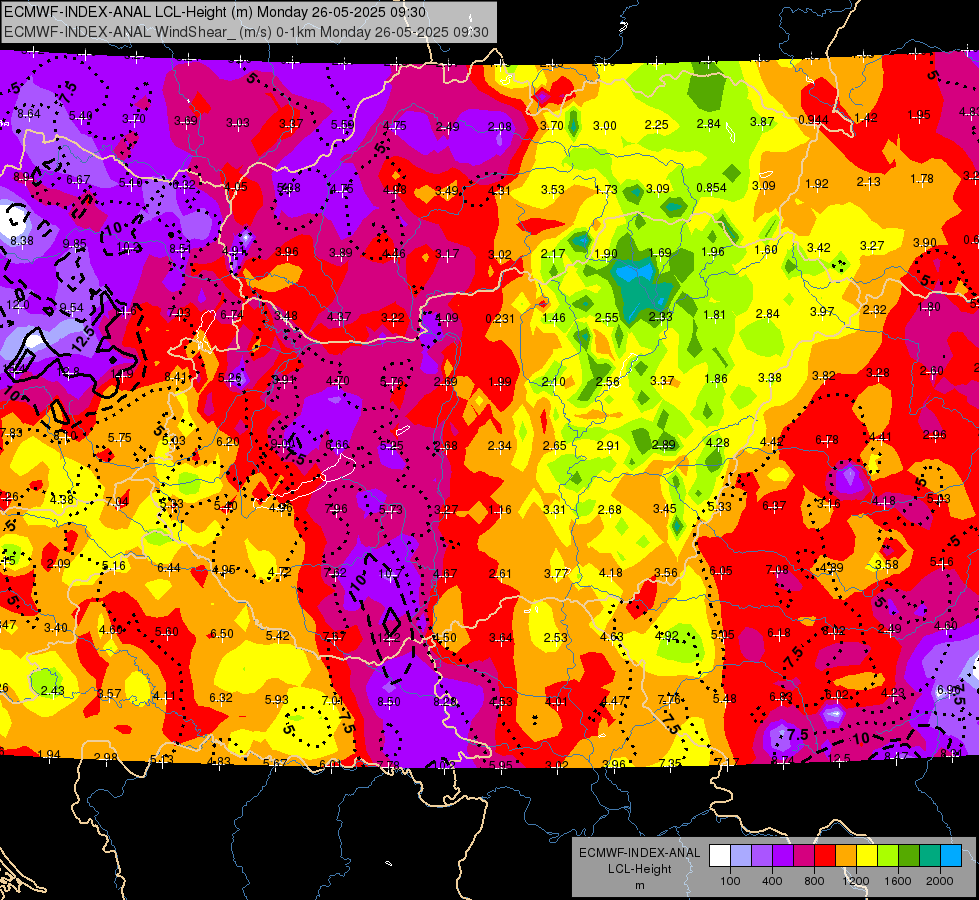
Task: Click the map value '2.91'
Action: click(x=608, y=445)
